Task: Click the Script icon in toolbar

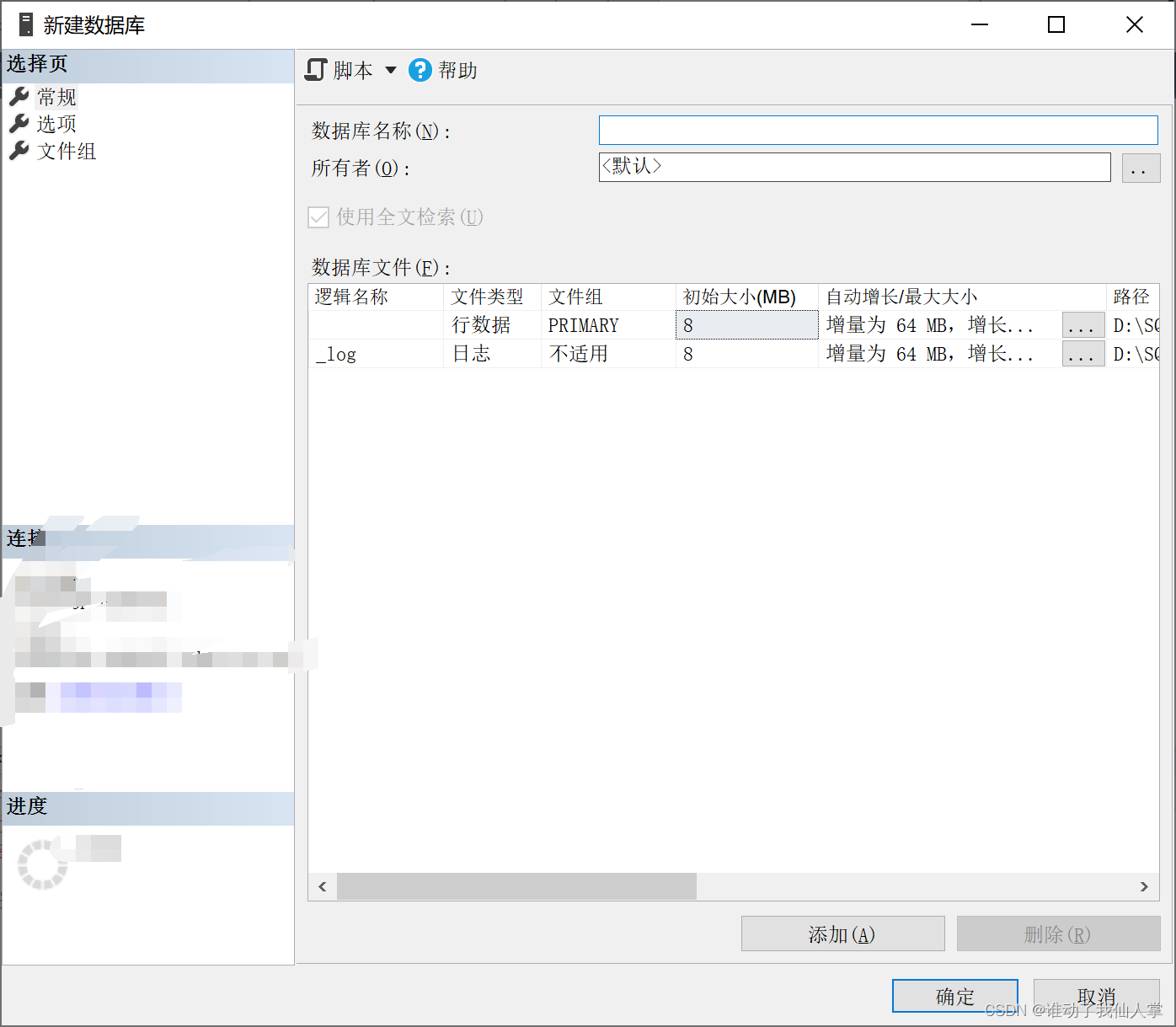Action: (x=316, y=70)
